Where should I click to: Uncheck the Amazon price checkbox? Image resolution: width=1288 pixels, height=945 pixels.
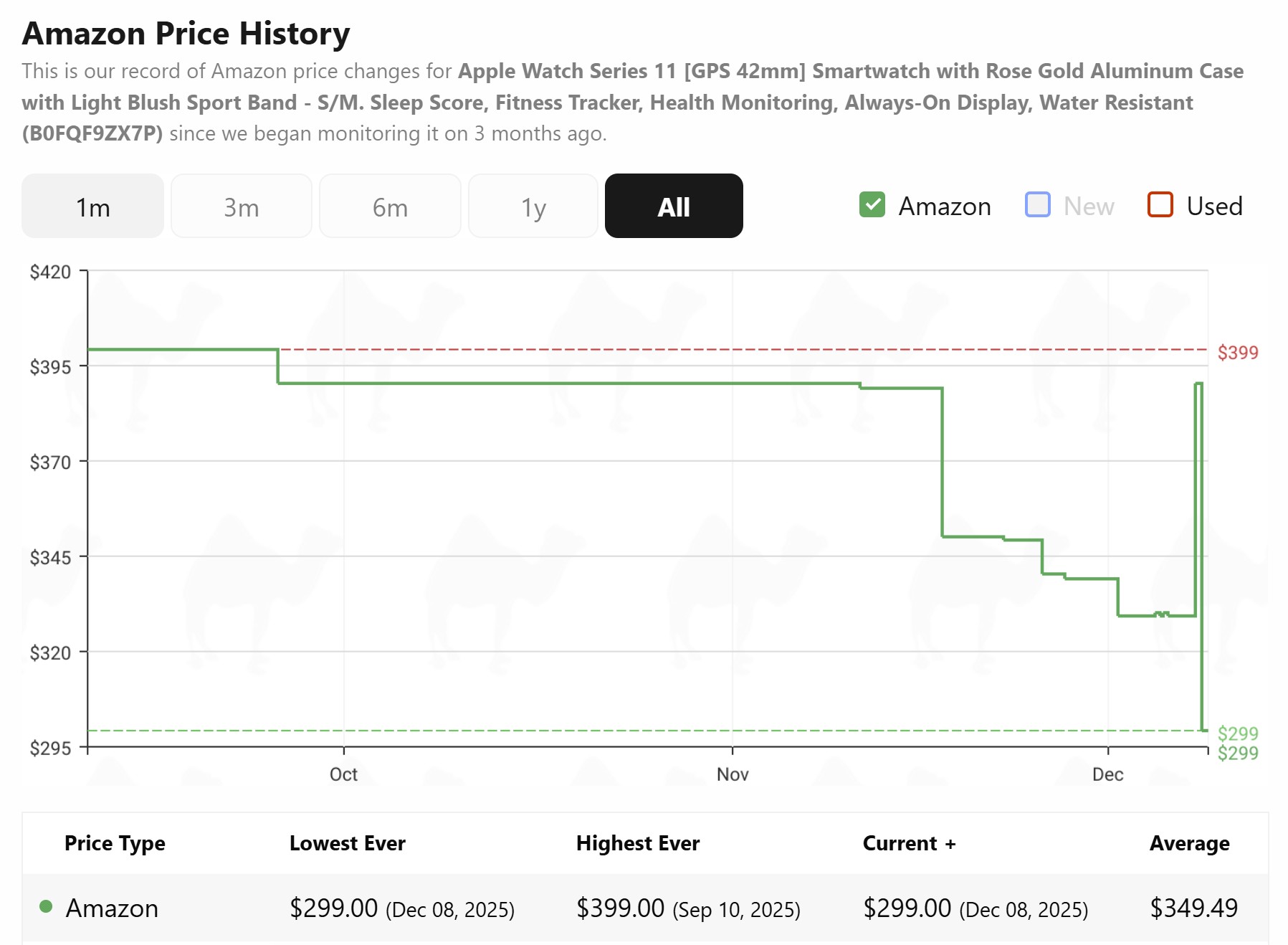tap(872, 205)
